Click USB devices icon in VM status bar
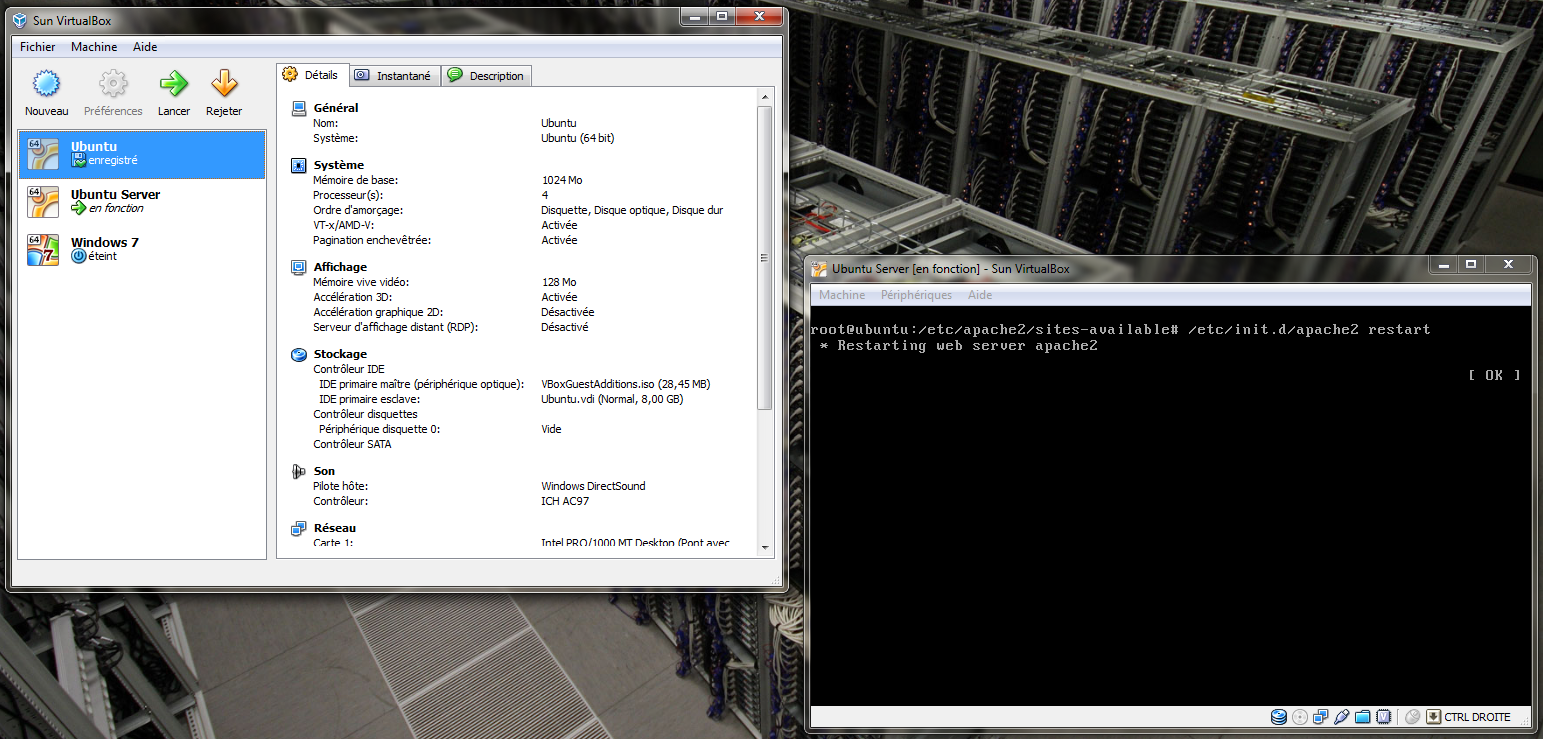Viewport: 1543px width, 739px height. click(1342, 717)
